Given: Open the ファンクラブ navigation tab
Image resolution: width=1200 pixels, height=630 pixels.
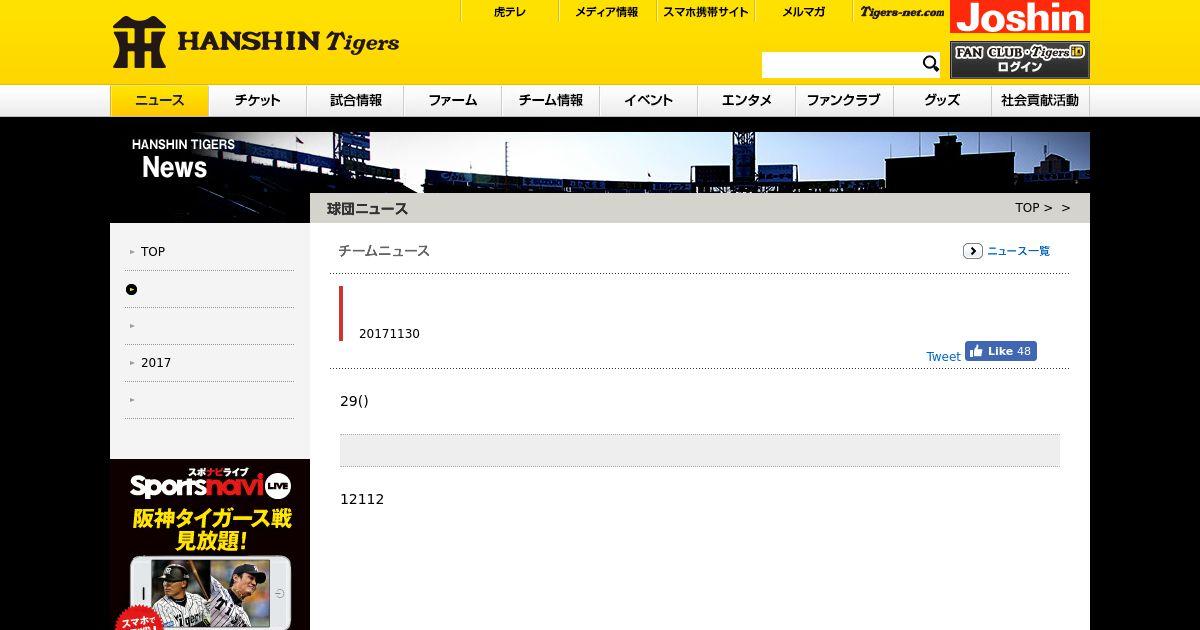Looking at the screenshot, I should (844, 101).
